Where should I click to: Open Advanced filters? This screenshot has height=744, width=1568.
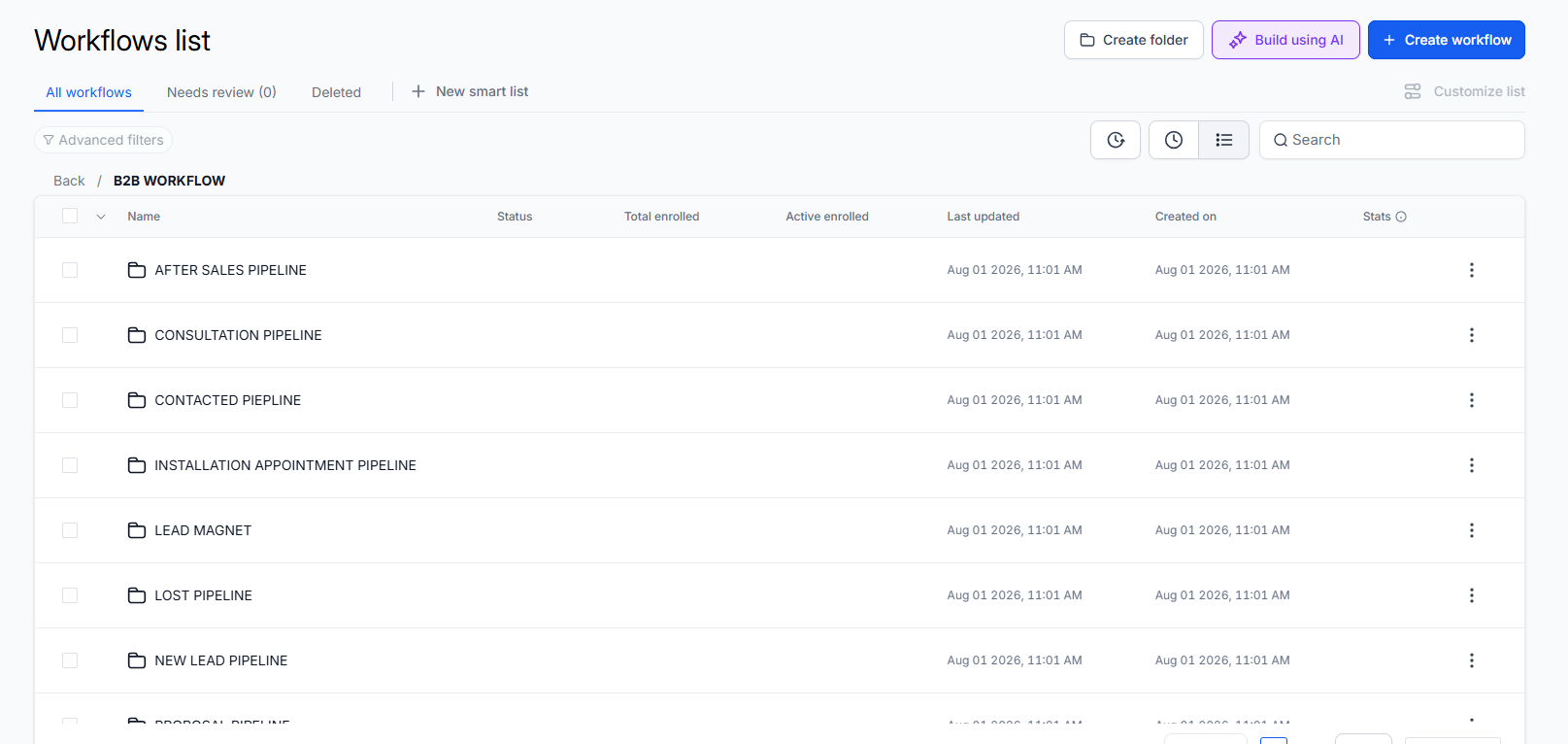click(x=104, y=140)
